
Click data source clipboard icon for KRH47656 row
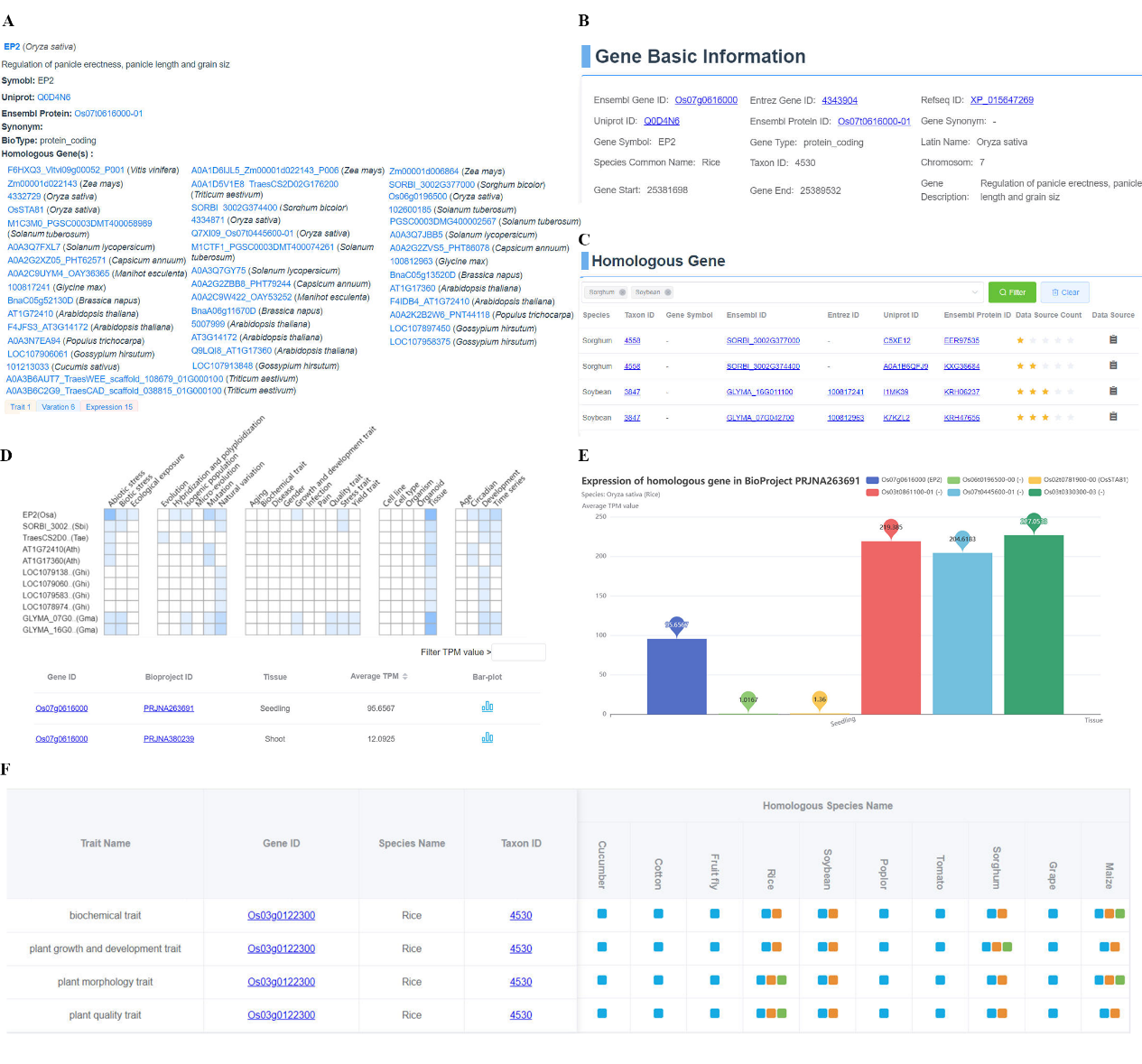(1113, 417)
